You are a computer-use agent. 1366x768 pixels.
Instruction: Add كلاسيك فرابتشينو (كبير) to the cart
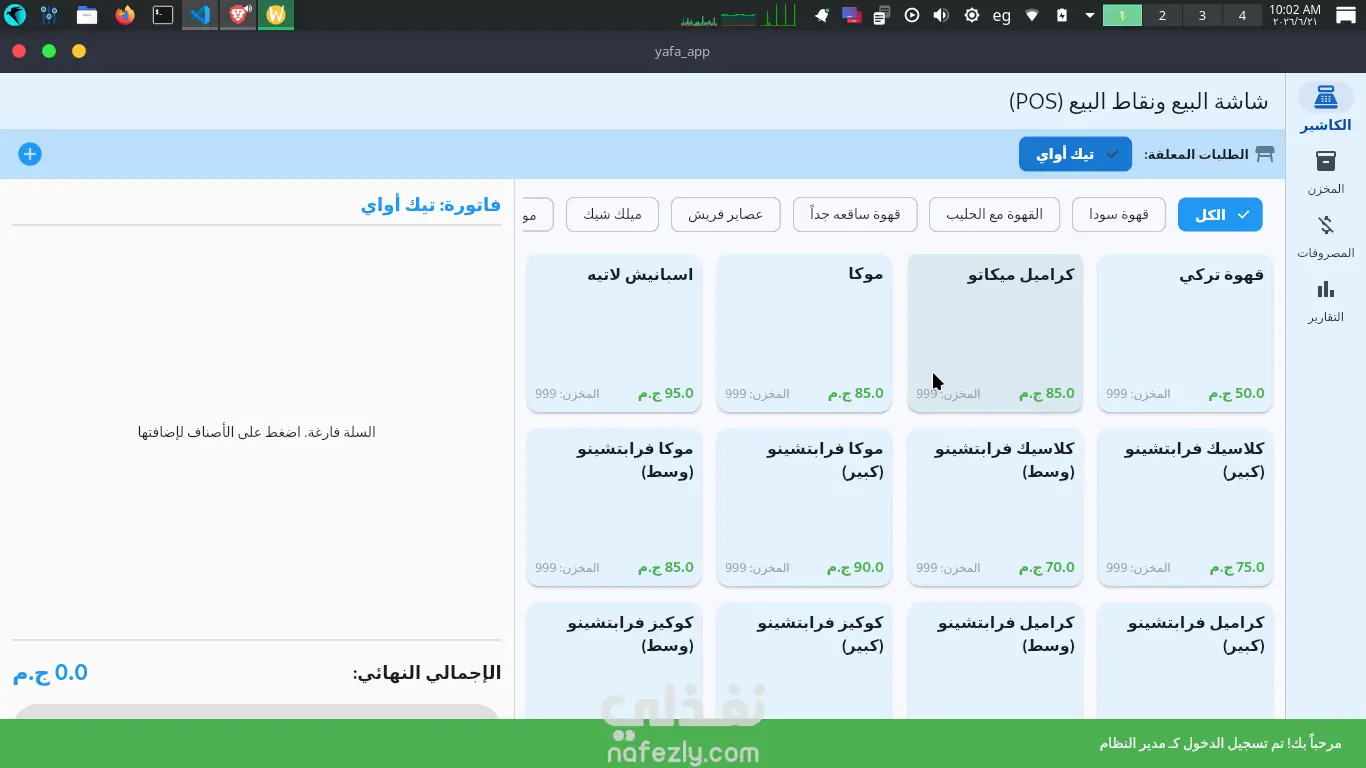click(x=1185, y=507)
